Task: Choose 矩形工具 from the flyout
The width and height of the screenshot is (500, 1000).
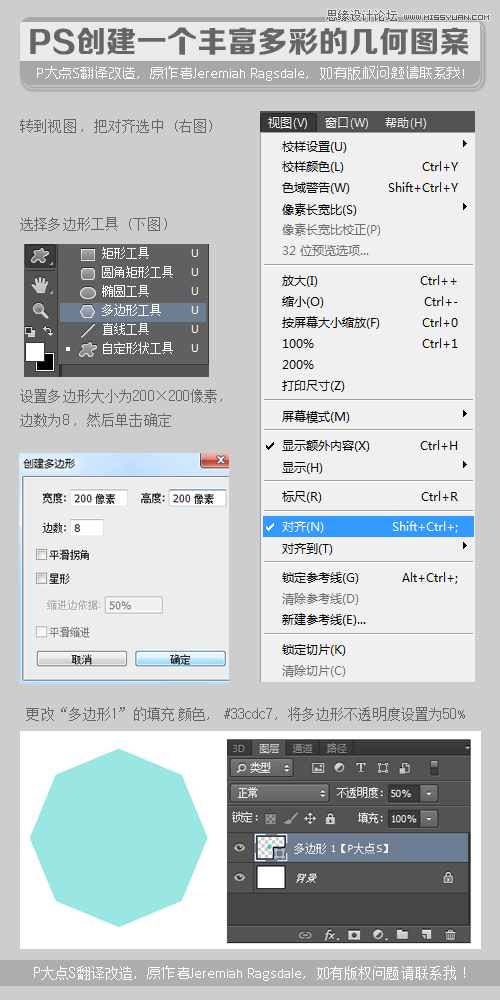Action: [x=133, y=253]
